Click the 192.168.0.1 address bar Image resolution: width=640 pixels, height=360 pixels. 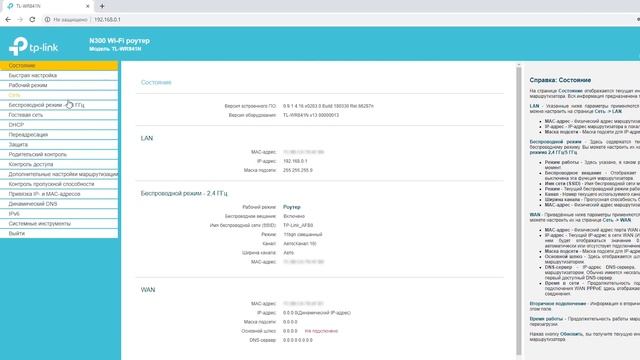point(107,20)
